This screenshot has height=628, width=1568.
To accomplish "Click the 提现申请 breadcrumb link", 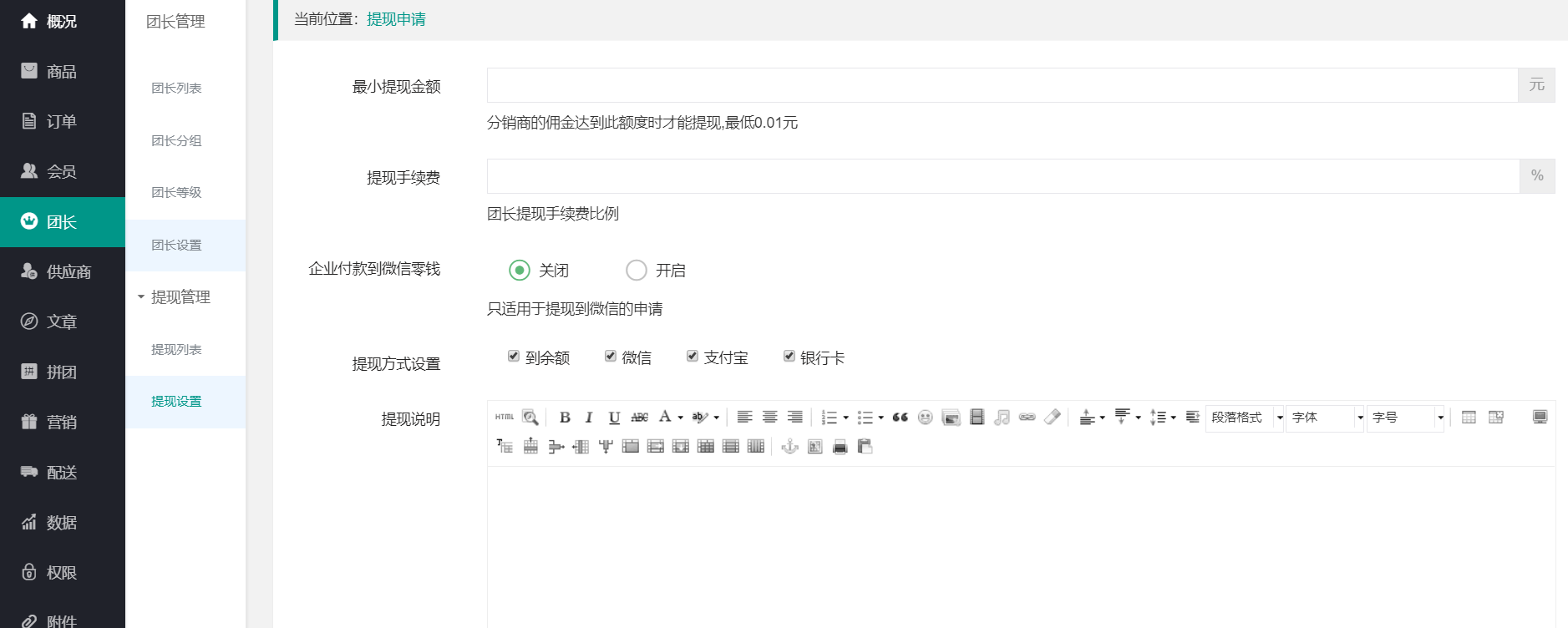I will coord(396,19).
